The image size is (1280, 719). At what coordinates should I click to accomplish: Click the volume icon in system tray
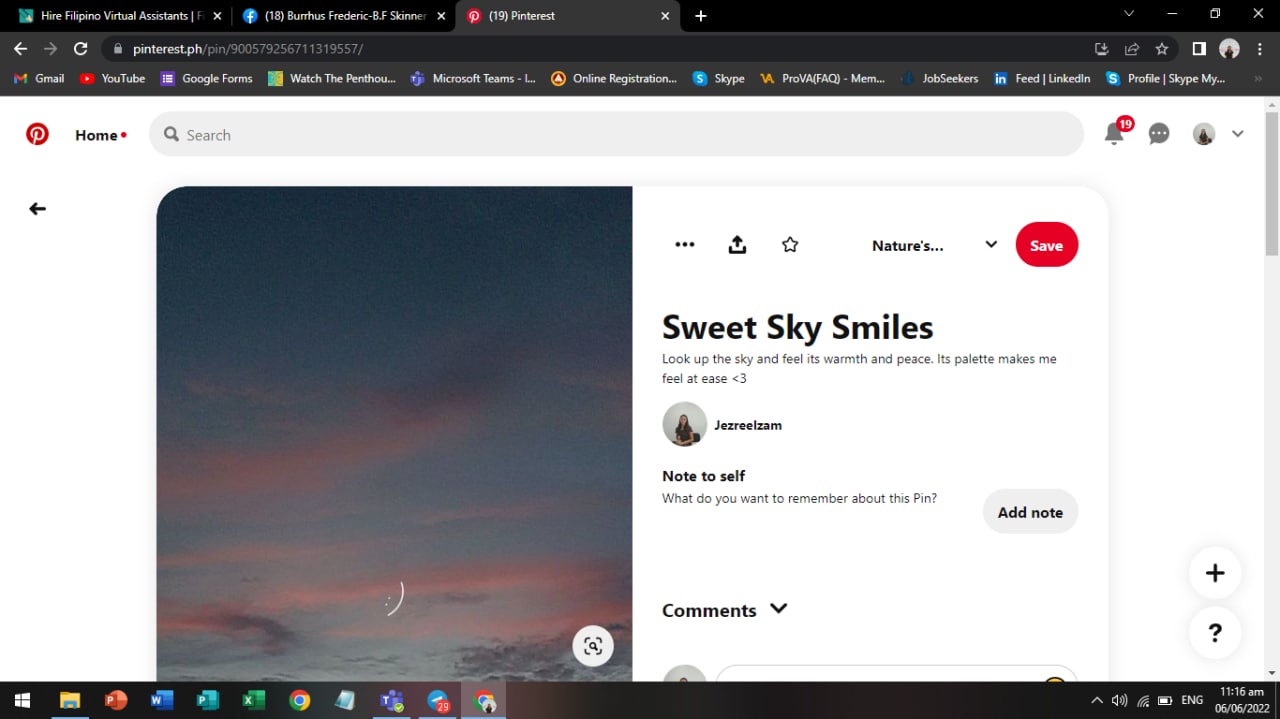tap(1120, 700)
